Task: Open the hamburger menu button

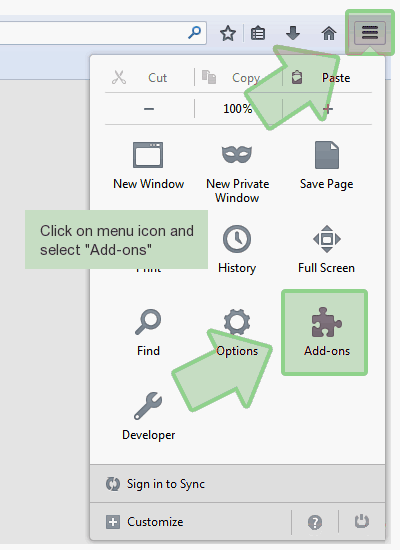Action: click(370, 33)
